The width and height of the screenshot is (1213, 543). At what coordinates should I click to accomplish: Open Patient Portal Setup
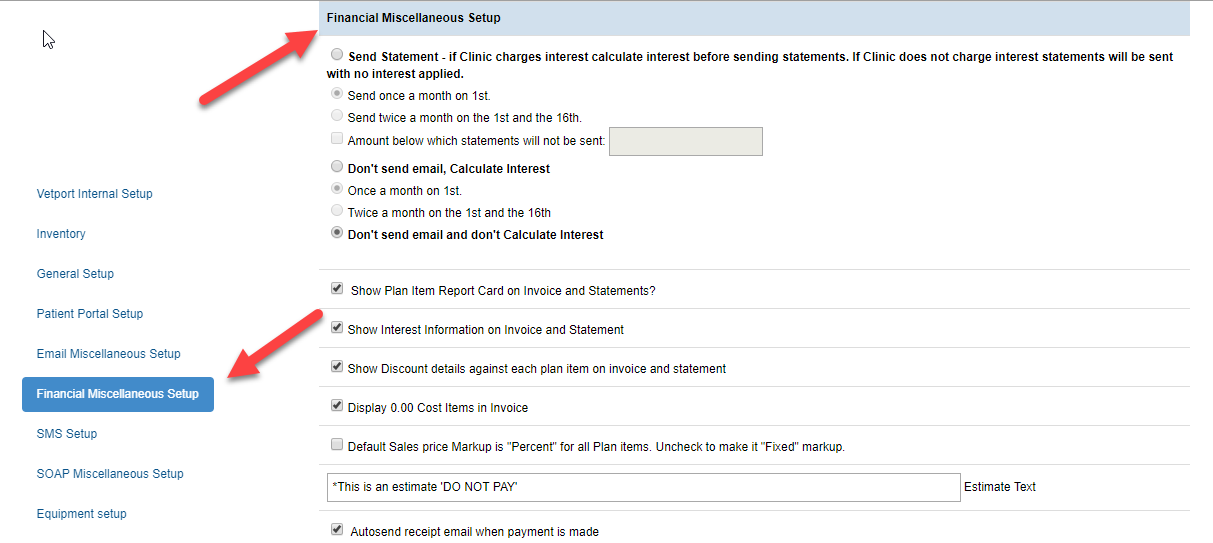[90, 314]
